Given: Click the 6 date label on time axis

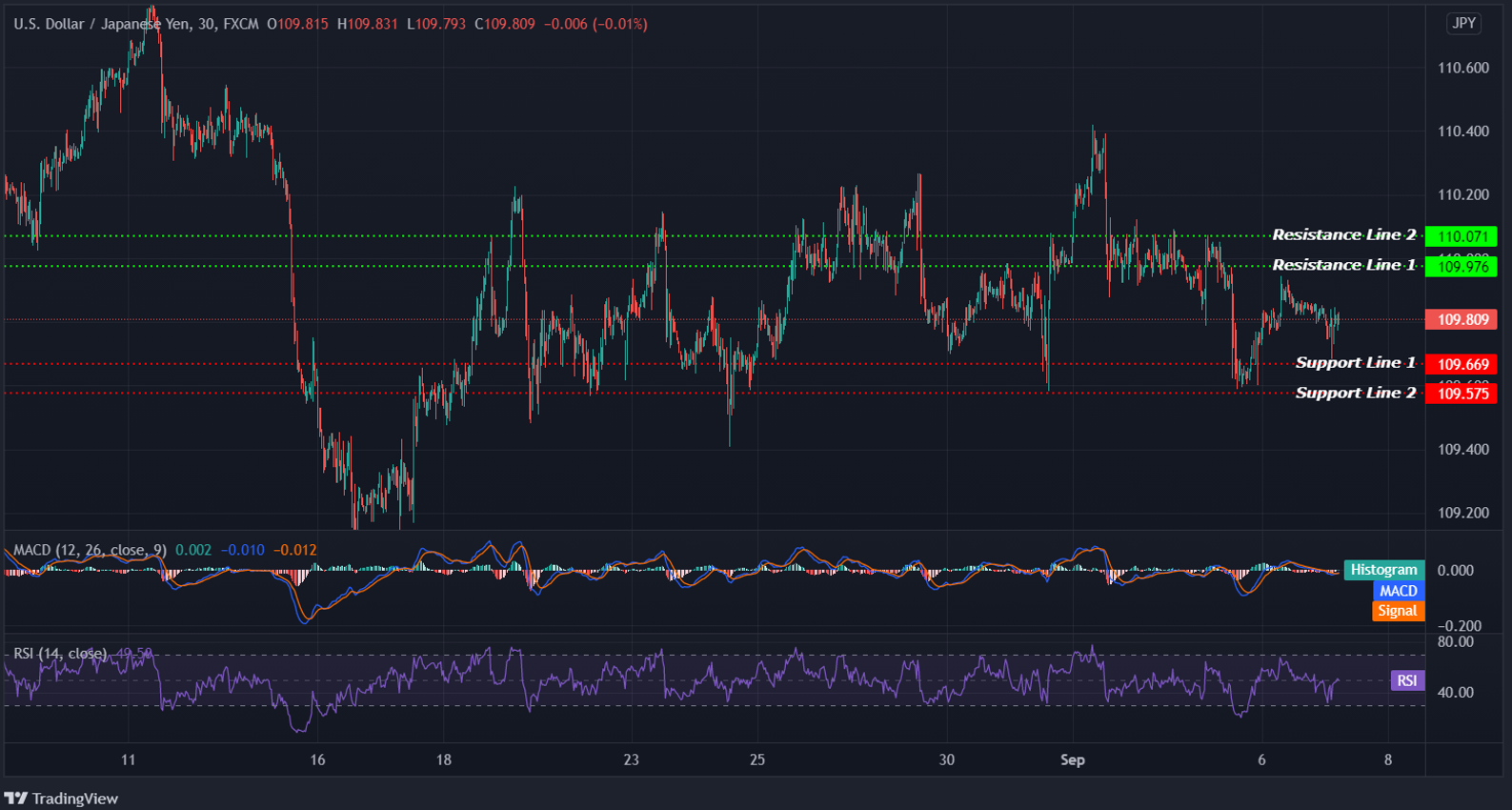Looking at the screenshot, I should (x=1261, y=759).
